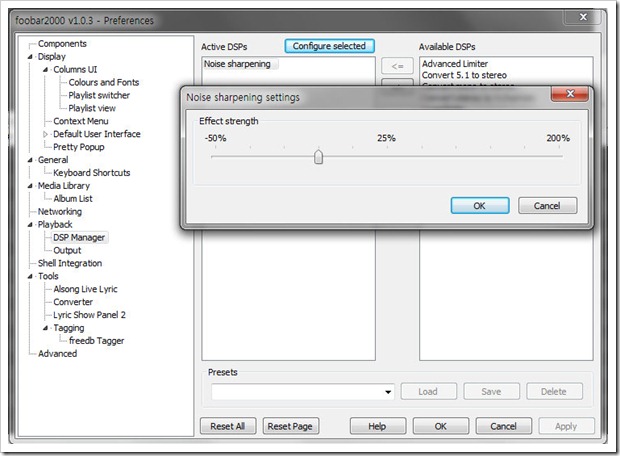Open Preferences Help

tap(377, 426)
